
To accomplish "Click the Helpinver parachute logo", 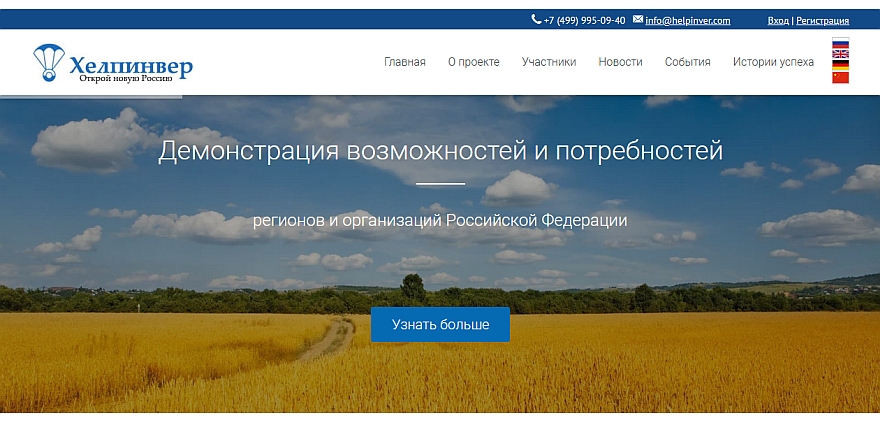I will click(49, 62).
